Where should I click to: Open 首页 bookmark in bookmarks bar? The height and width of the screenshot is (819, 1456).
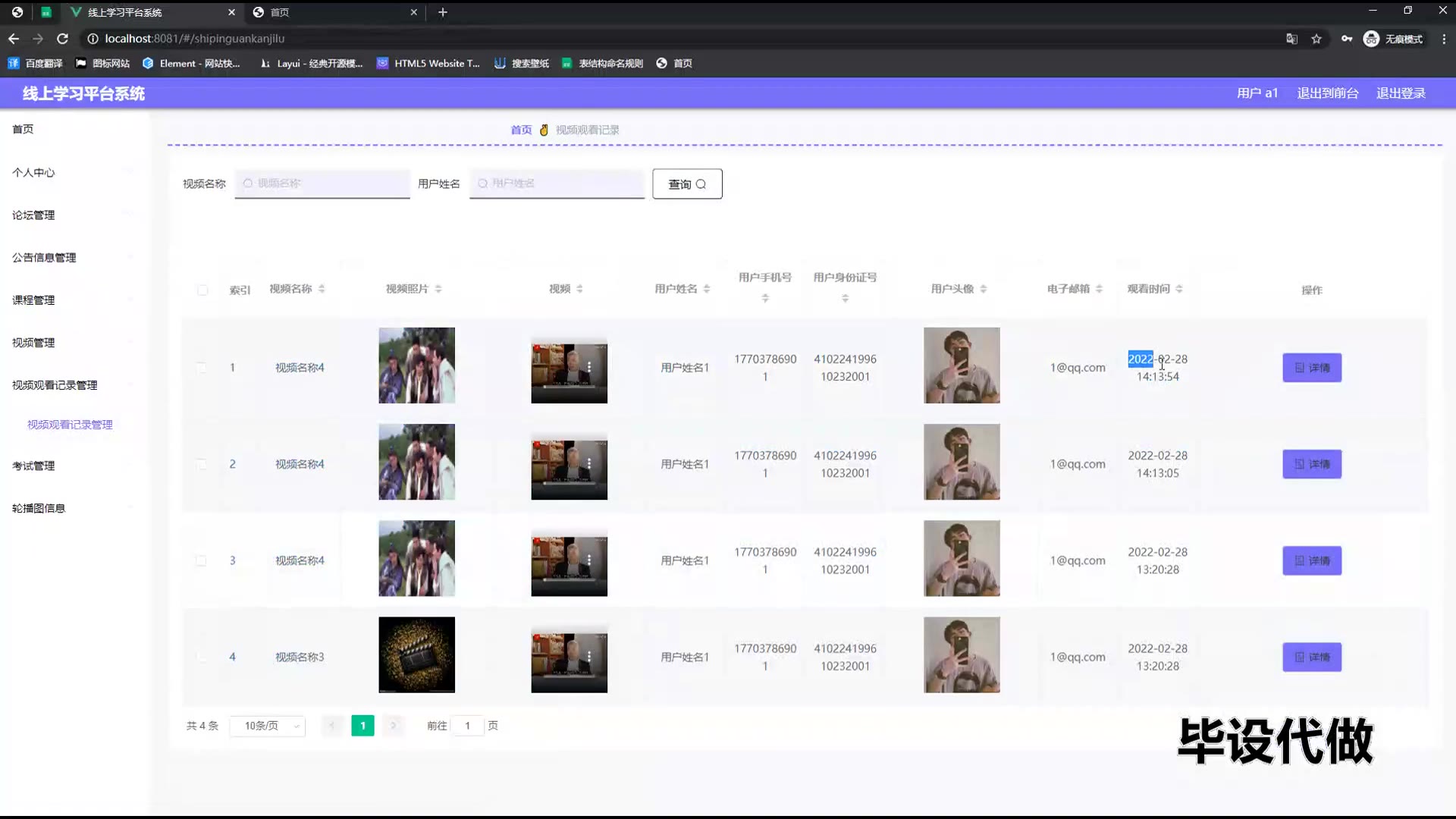click(x=674, y=64)
